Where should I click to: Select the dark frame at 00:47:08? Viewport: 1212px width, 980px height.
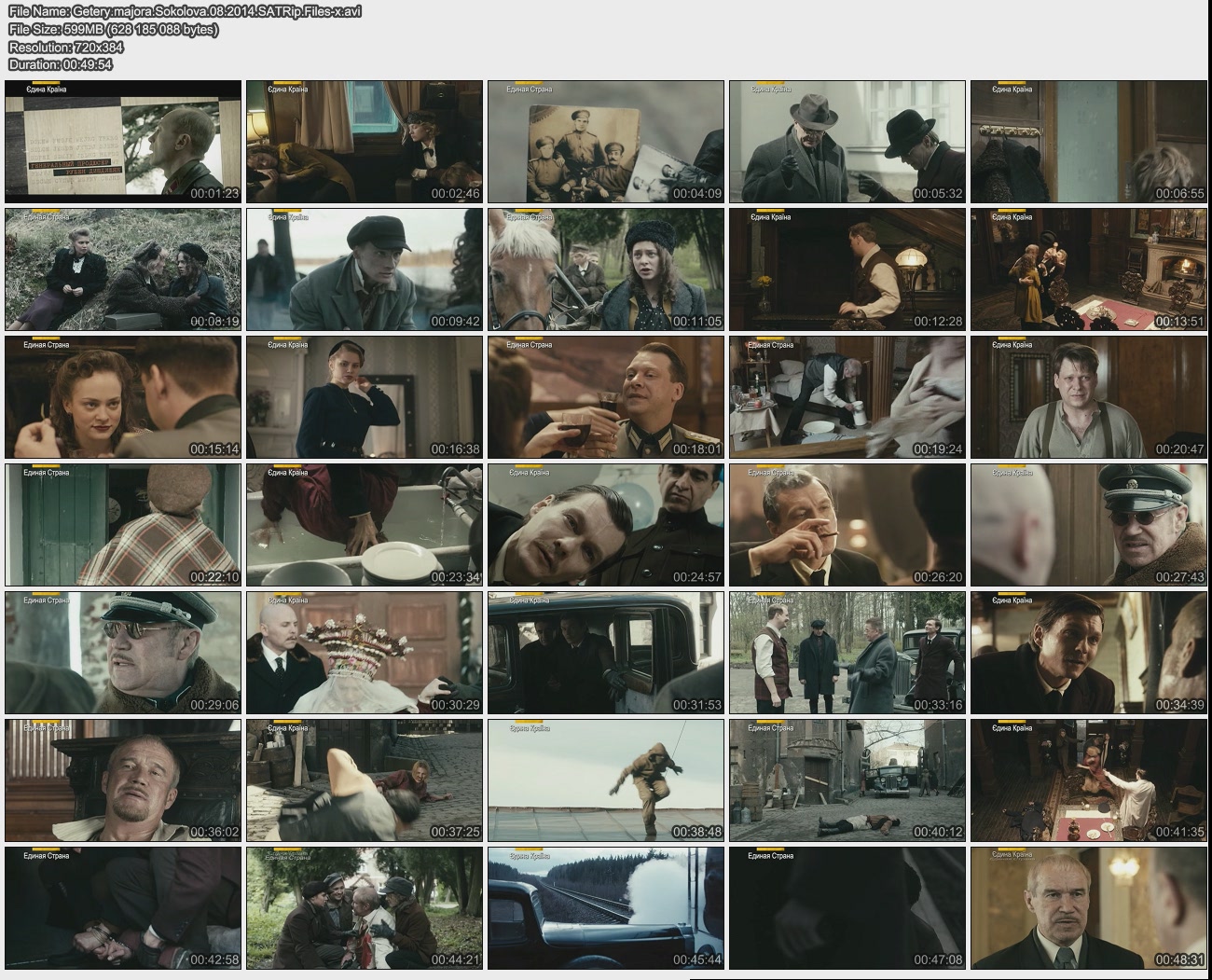click(x=847, y=908)
